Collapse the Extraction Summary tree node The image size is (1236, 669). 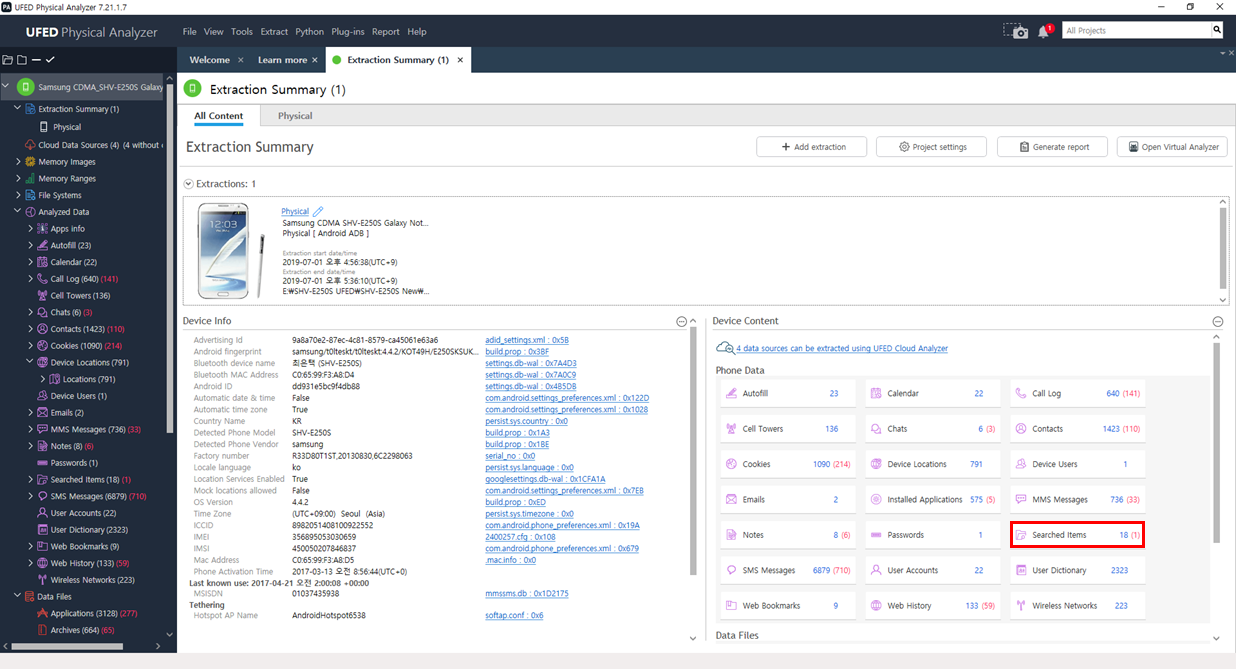[17, 108]
